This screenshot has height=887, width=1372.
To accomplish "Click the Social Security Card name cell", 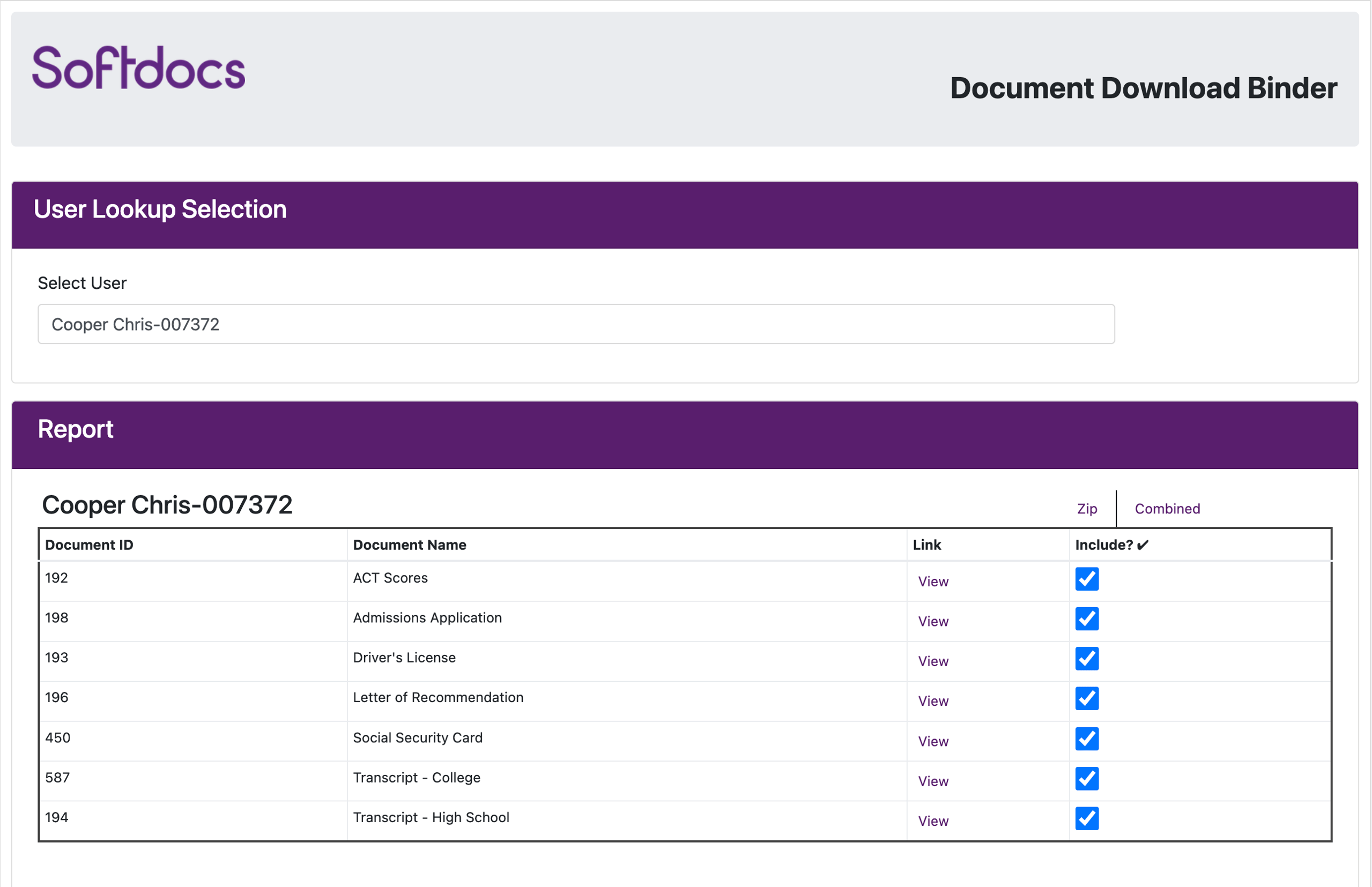I will click(x=627, y=741).
